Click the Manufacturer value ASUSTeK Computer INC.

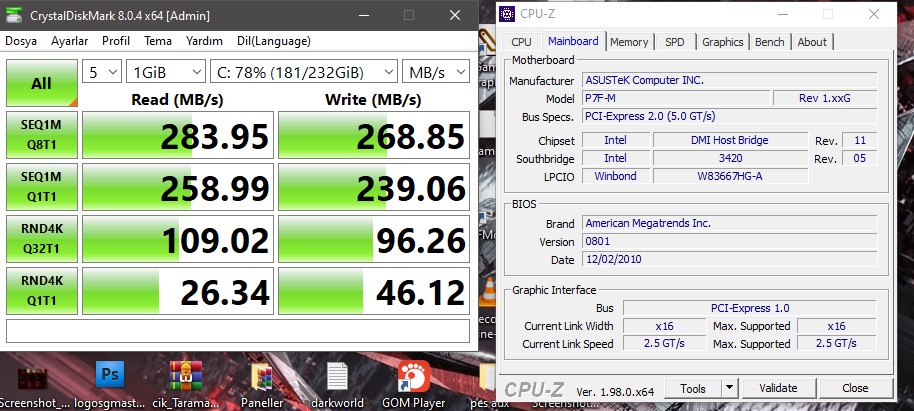[730, 80]
